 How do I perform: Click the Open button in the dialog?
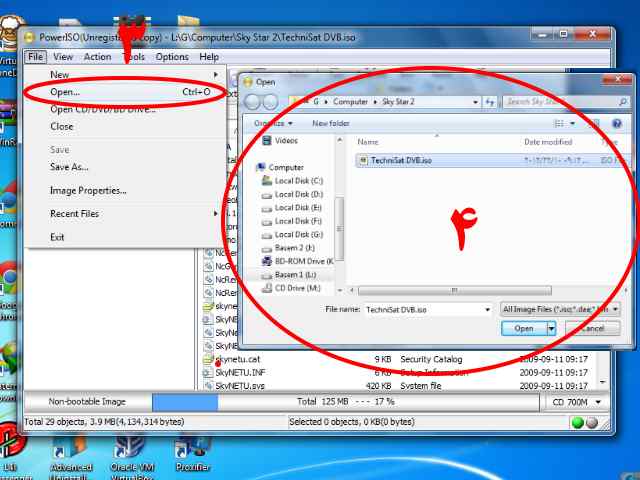click(x=524, y=328)
